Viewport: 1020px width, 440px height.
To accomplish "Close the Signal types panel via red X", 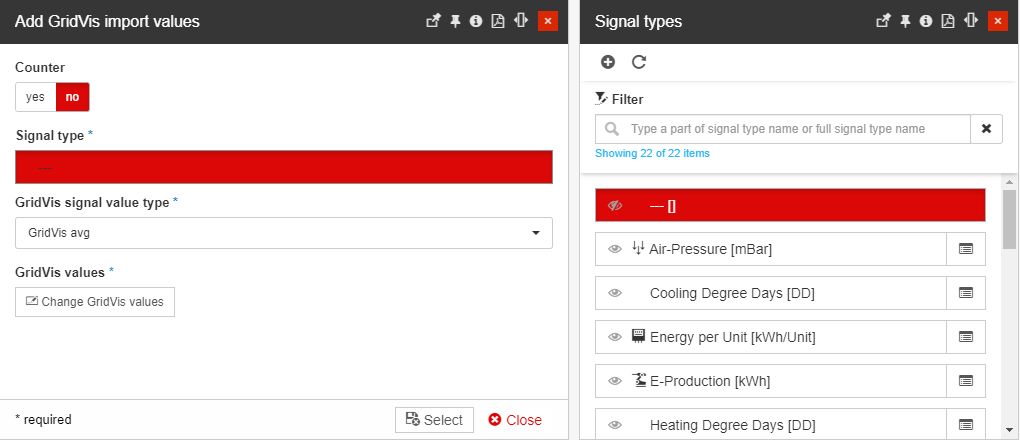I will pos(998,21).
